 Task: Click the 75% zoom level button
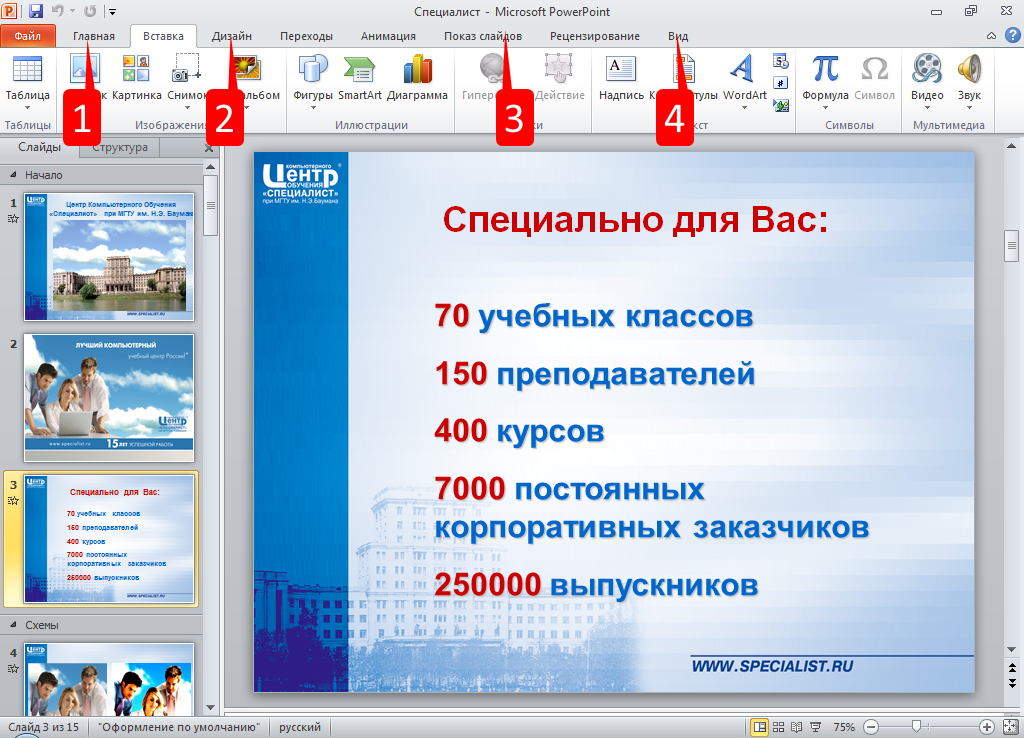coord(844,727)
